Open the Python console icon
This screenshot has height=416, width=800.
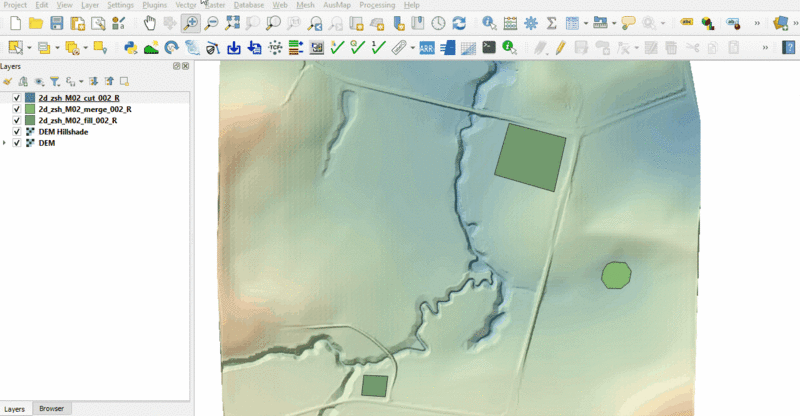tap(130, 47)
